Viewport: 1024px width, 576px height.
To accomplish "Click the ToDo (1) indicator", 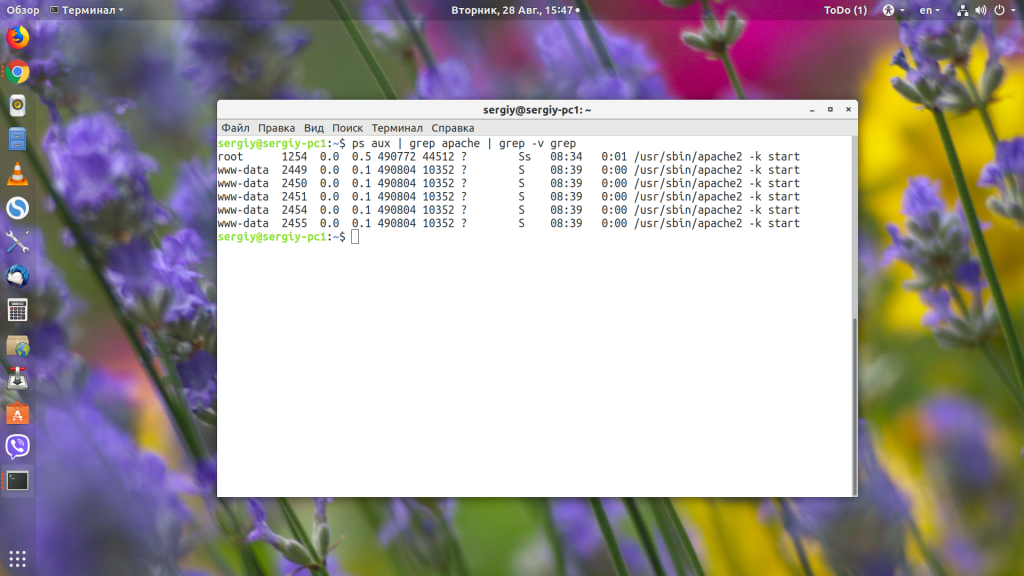I will click(845, 10).
